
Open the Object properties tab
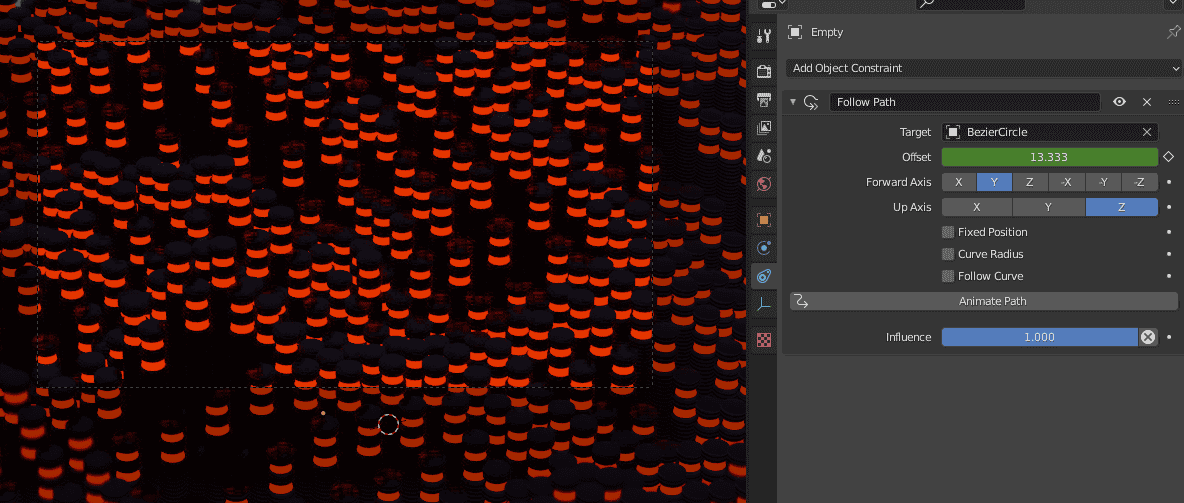[764, 220]
